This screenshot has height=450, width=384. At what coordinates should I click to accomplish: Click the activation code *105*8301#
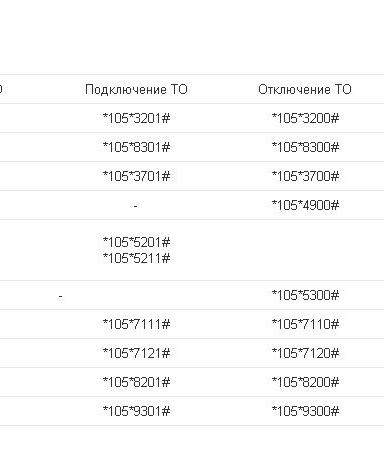click(137, 147)
